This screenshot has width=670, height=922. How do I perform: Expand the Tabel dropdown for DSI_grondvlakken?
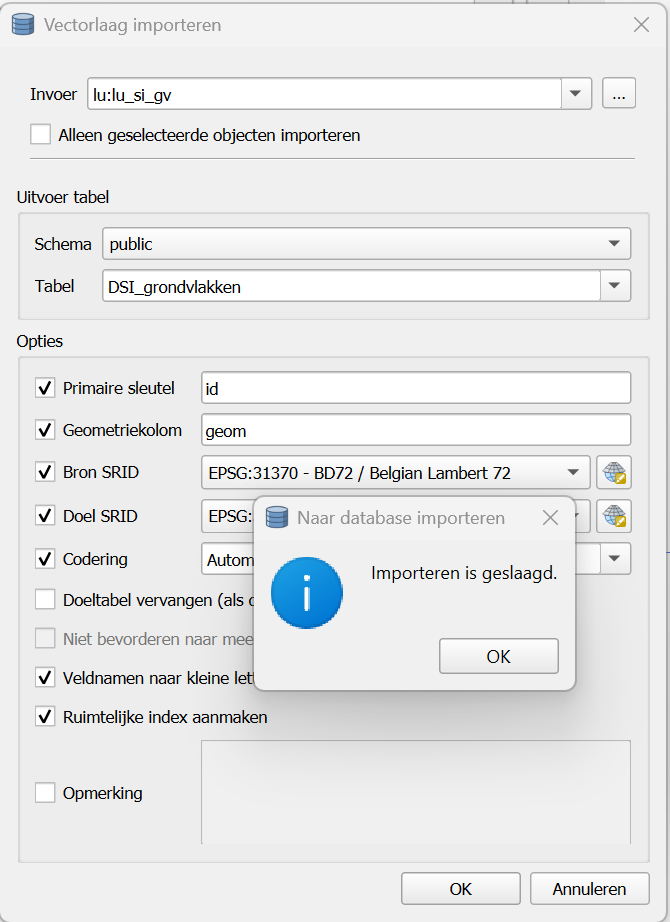(x=617, y=286)
